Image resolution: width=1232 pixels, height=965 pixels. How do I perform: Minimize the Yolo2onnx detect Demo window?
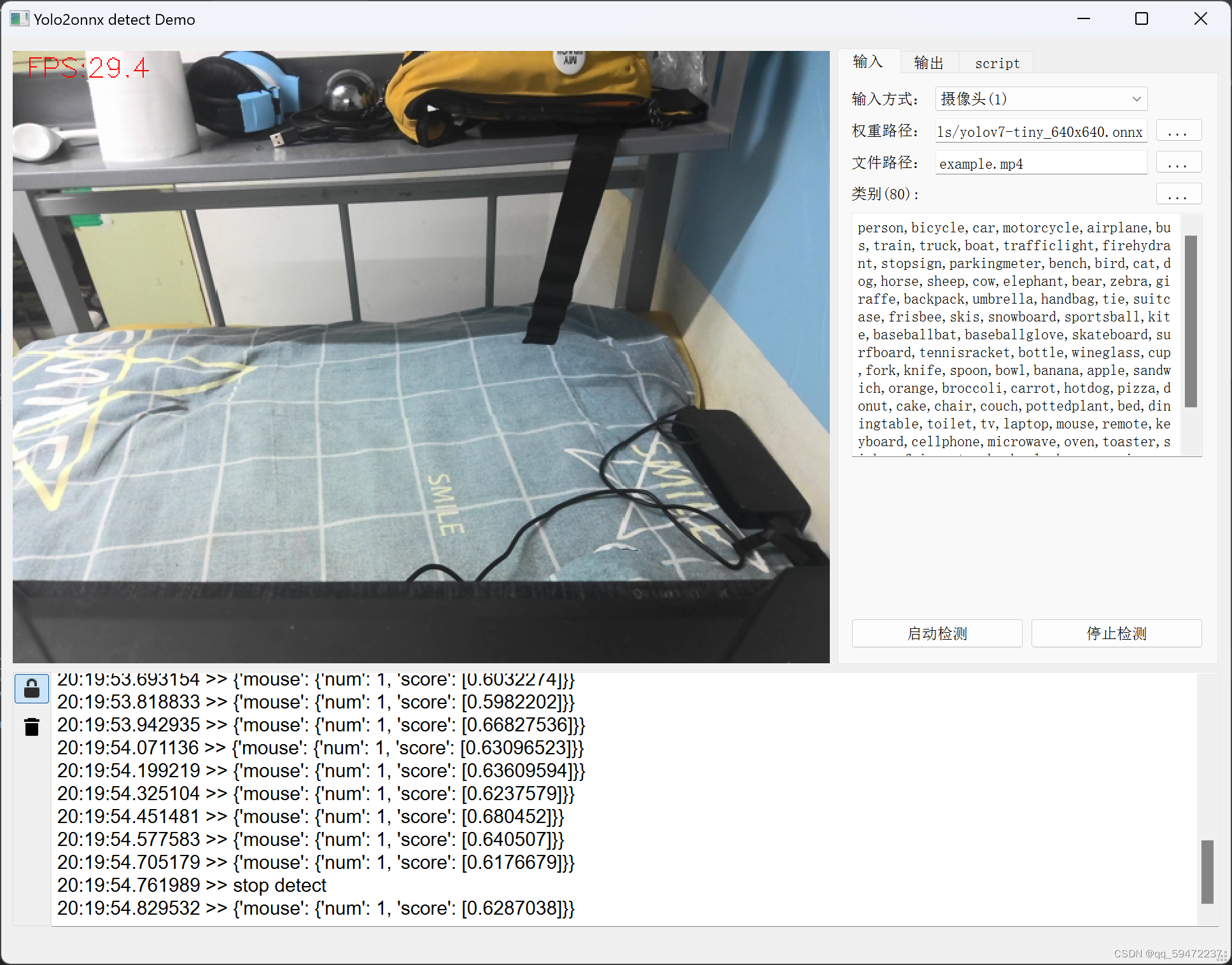coord(1084,19)
